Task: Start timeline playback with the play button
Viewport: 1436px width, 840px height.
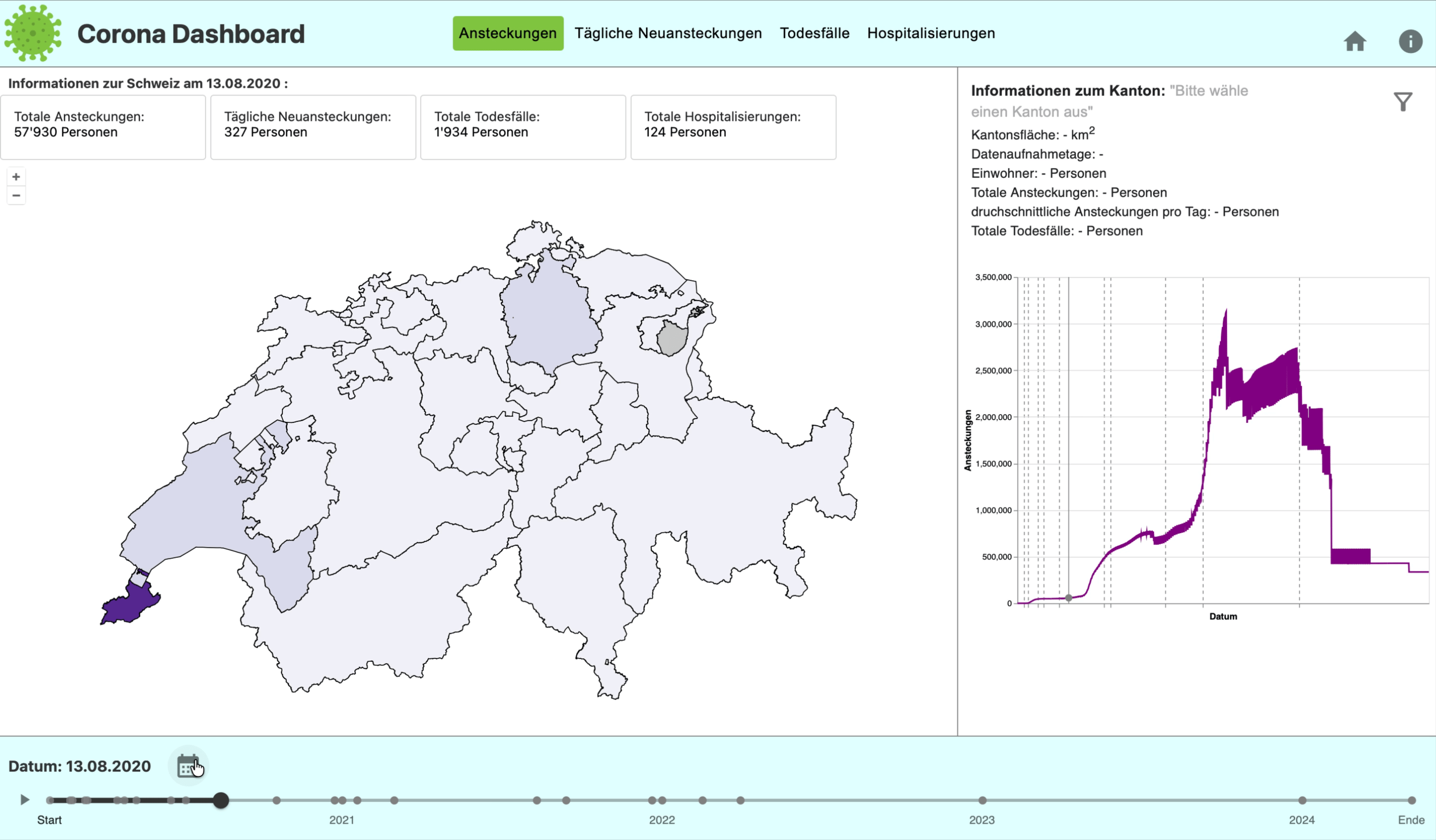Action: [x=24, y=800]
